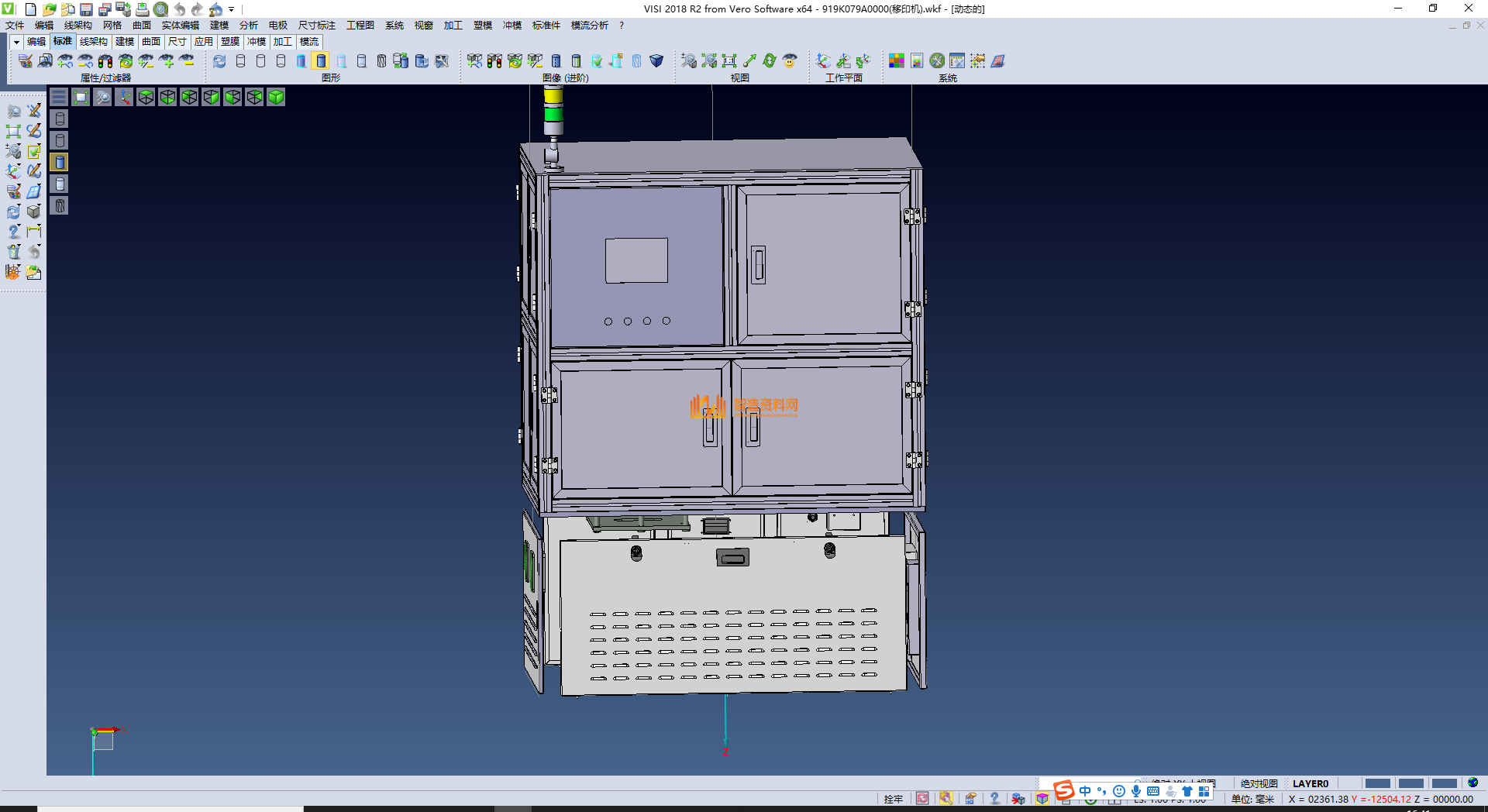
Task: Open the list menu icon above the viewport
Action: (59, 97)
